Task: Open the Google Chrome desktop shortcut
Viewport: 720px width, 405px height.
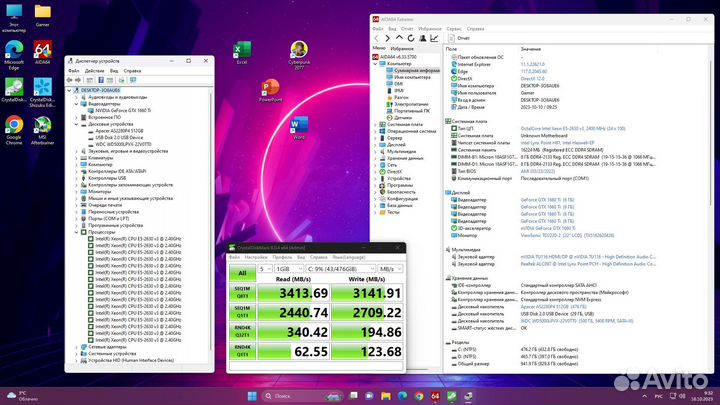Action: click(x=14, y=129)
